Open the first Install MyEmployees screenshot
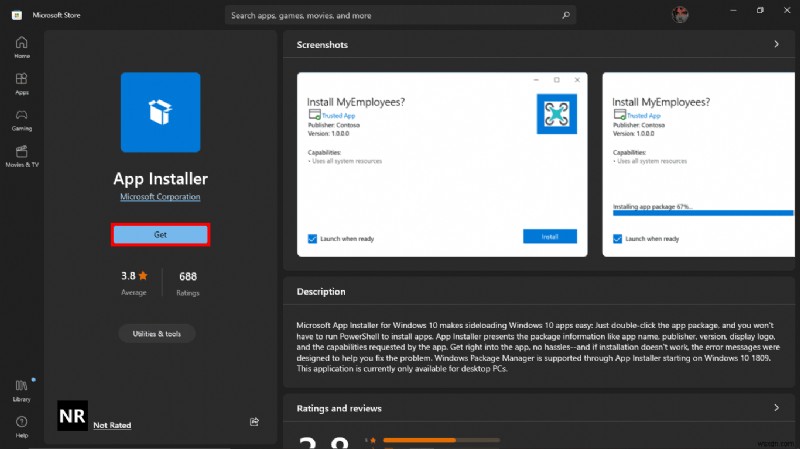The width and height of the screenshot is (800, 449). pos(442,164)
